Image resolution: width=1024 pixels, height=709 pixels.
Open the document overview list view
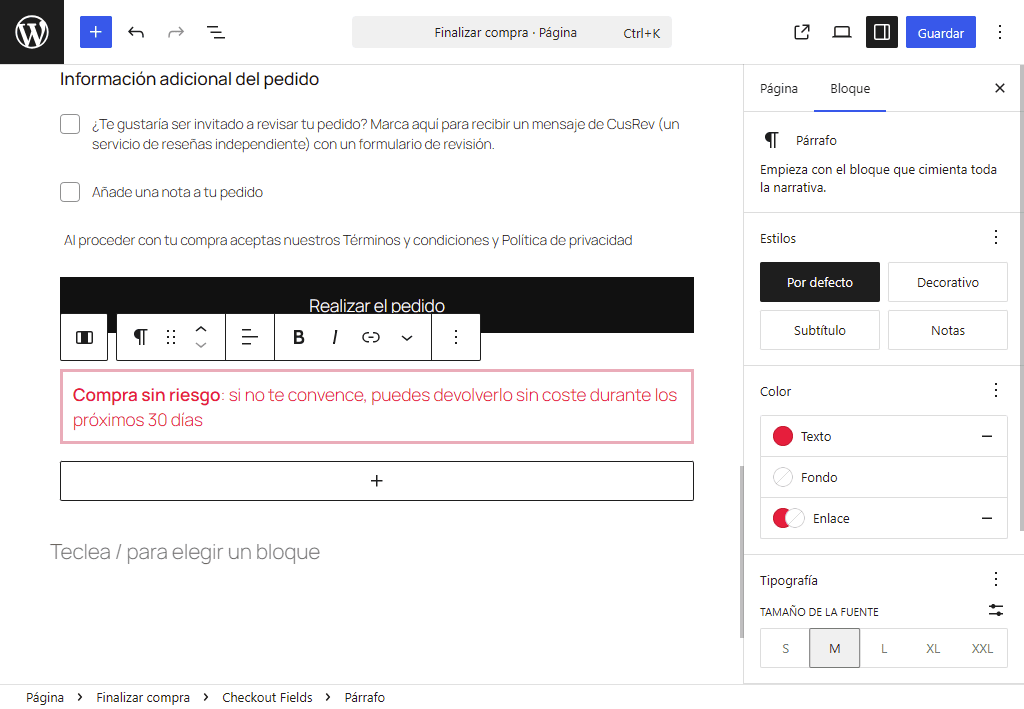point(216,32)
